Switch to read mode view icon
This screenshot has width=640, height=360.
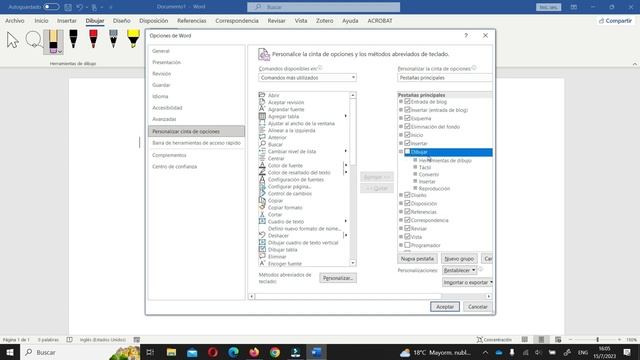[525, 340]
